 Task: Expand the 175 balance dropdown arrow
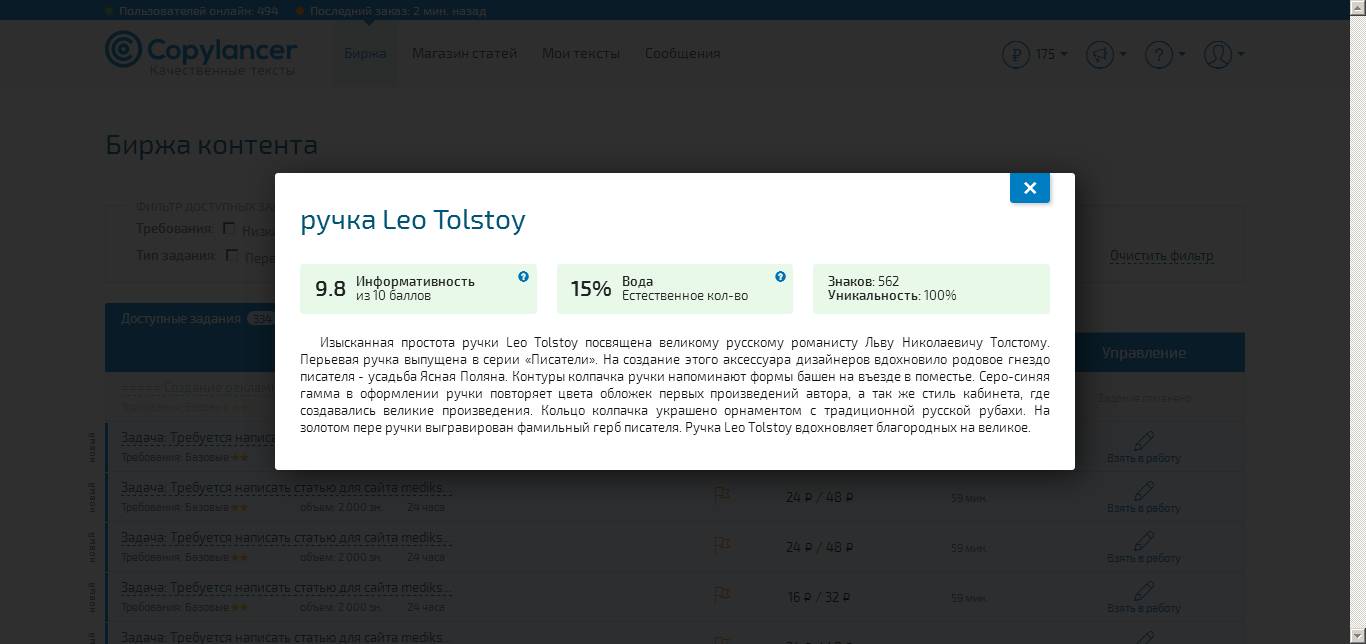click(1063, 54)
